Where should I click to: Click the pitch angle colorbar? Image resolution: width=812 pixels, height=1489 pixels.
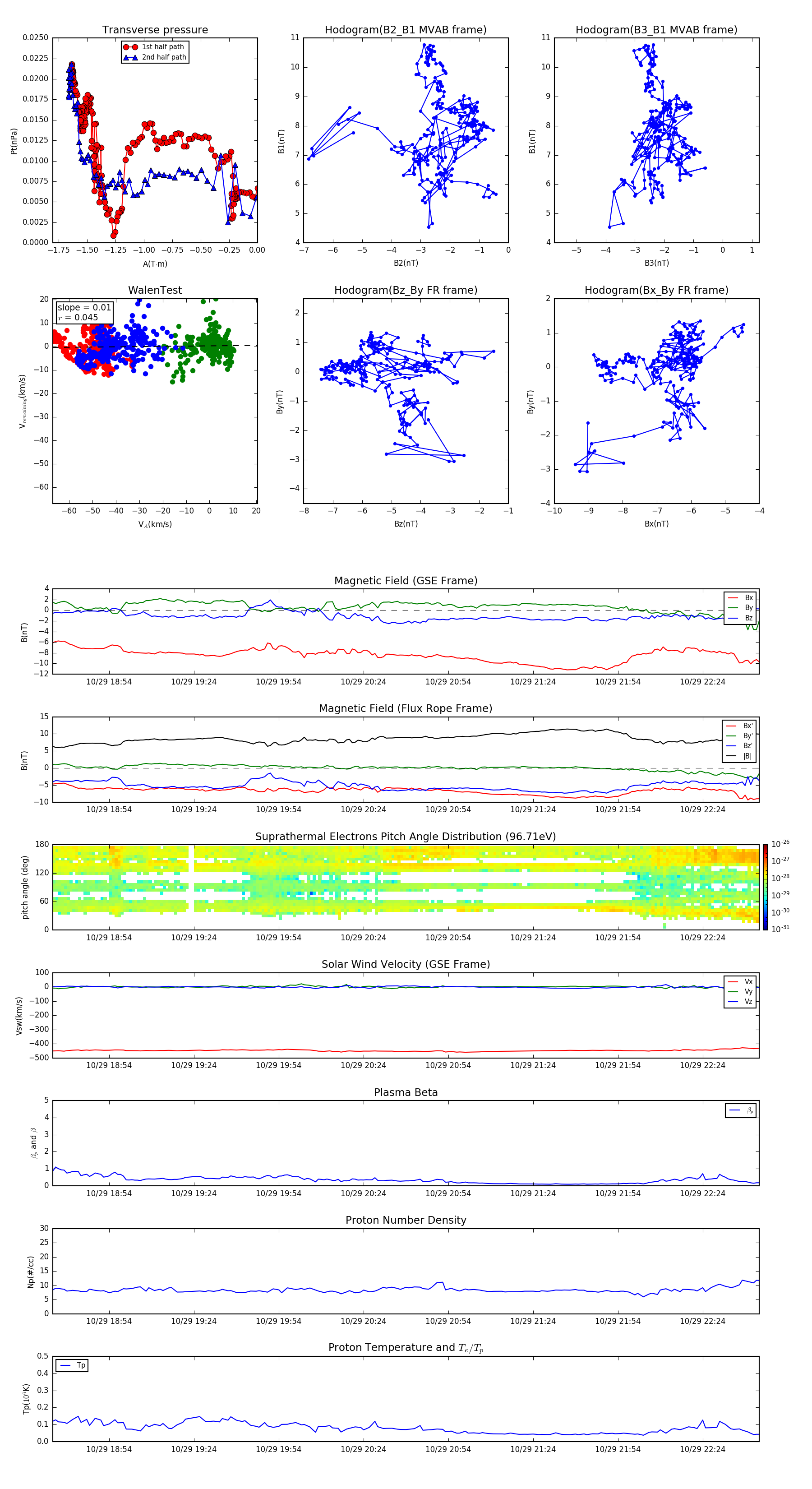tap(765, 887)
